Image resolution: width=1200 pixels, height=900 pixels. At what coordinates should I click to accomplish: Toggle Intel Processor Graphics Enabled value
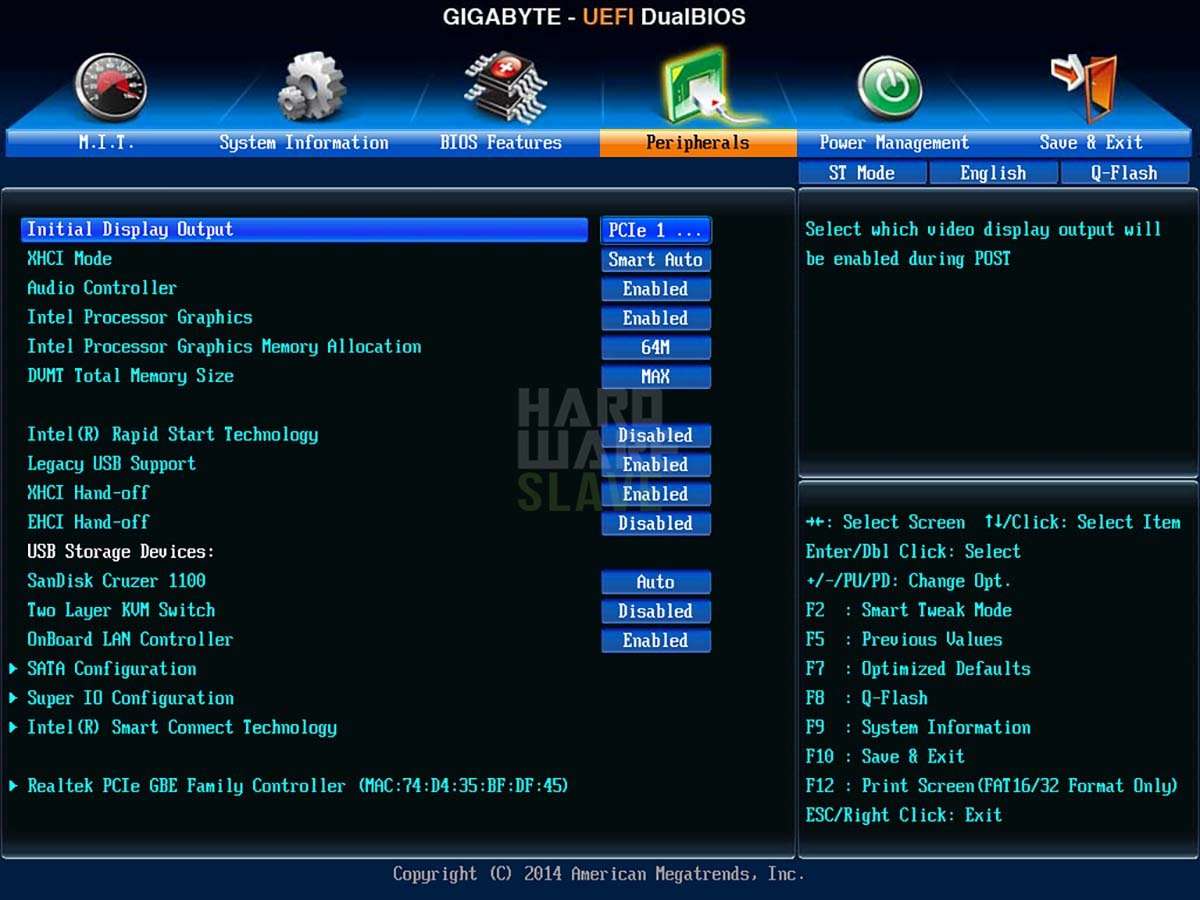pos(656,318)
